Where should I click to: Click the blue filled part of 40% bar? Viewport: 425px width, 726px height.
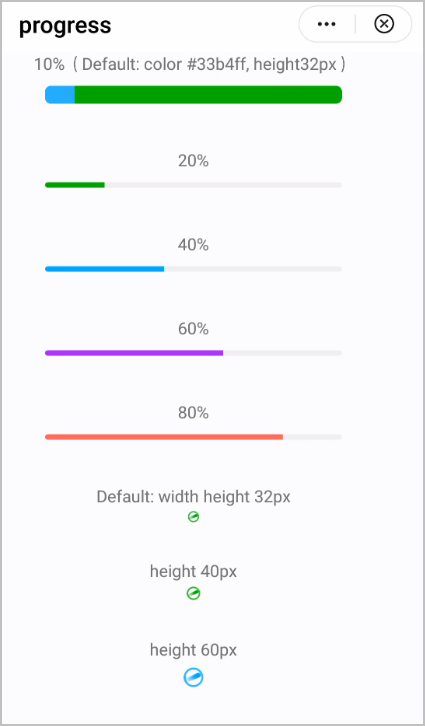(105, 269)
